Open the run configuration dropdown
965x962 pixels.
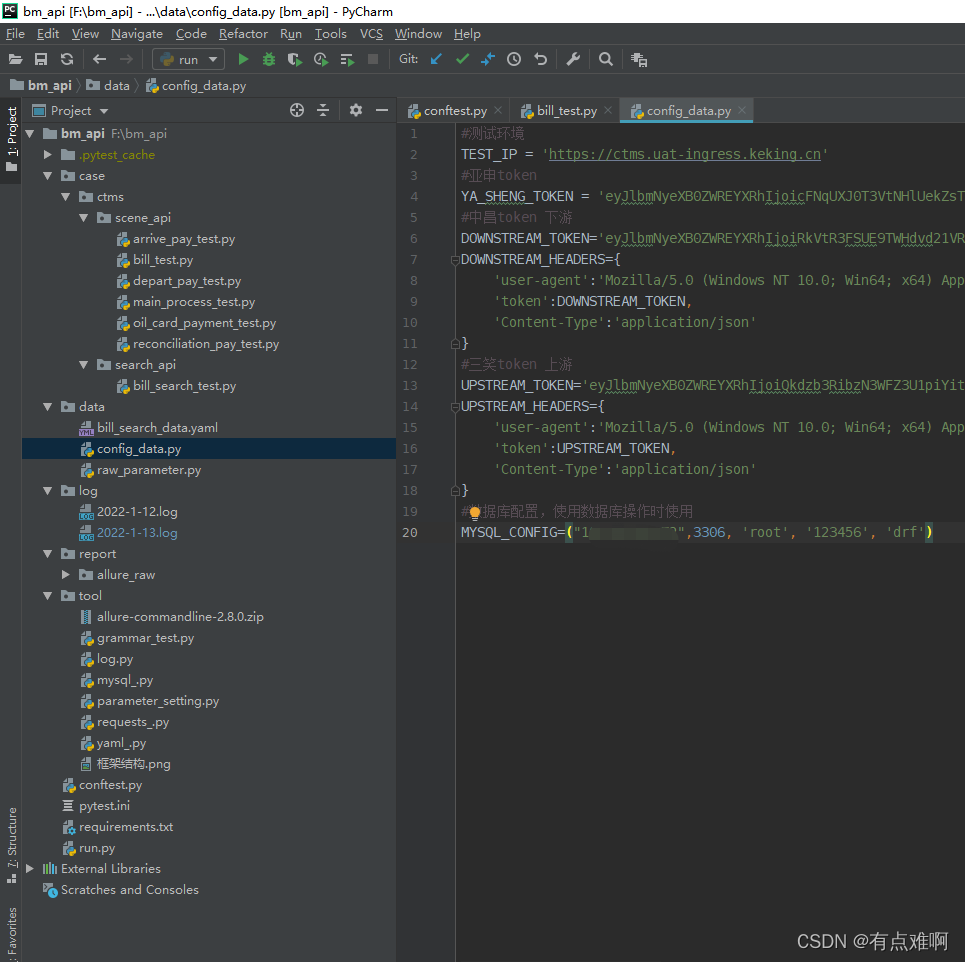pos(188,59)
